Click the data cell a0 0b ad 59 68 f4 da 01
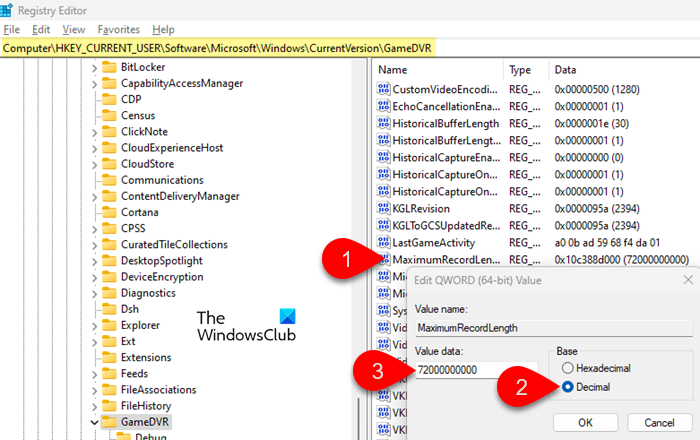The image size is (700, 440). pyautogui.click(x=607, y=242)
